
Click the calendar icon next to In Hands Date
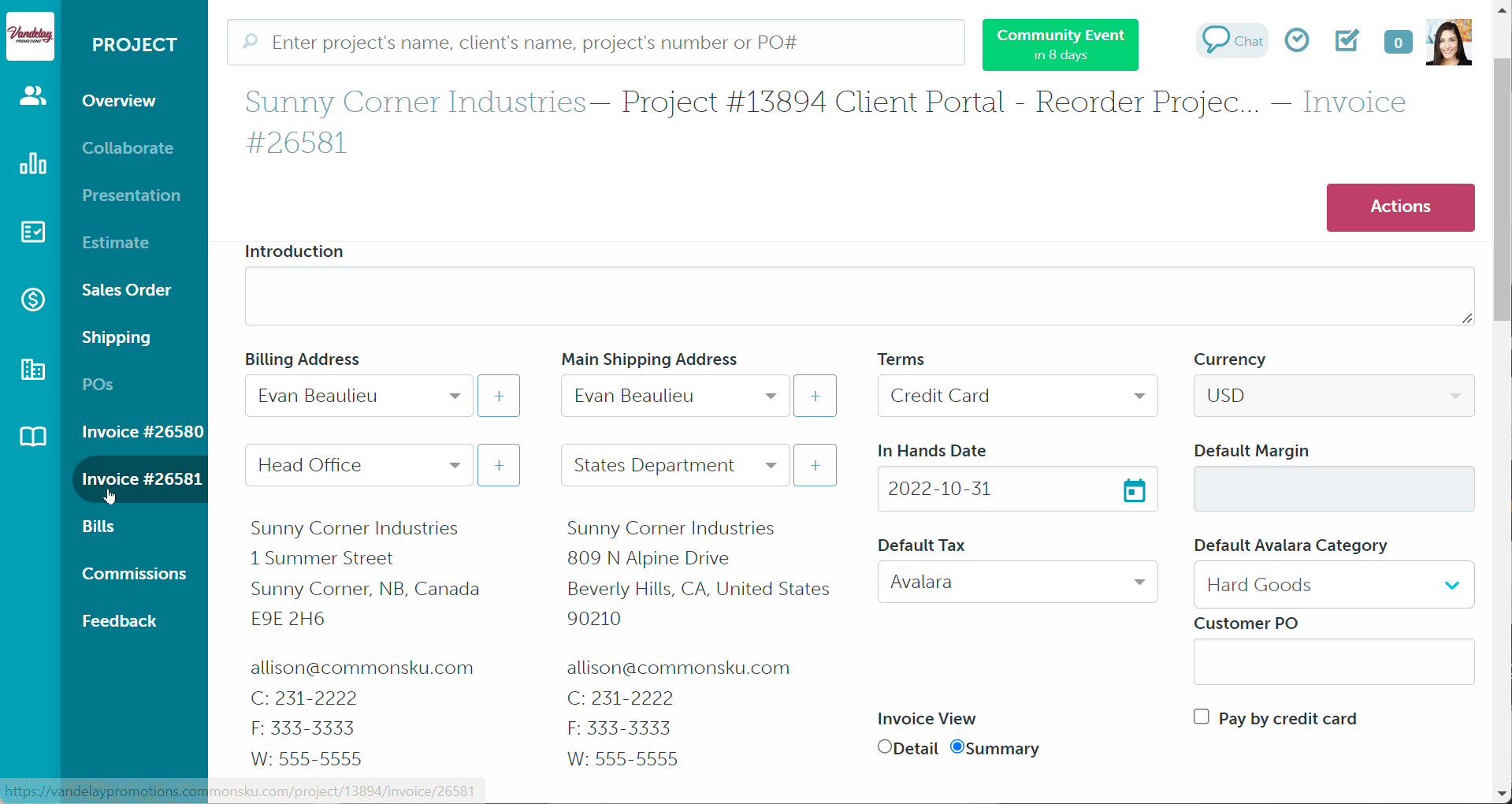[x=1133, y=489]
